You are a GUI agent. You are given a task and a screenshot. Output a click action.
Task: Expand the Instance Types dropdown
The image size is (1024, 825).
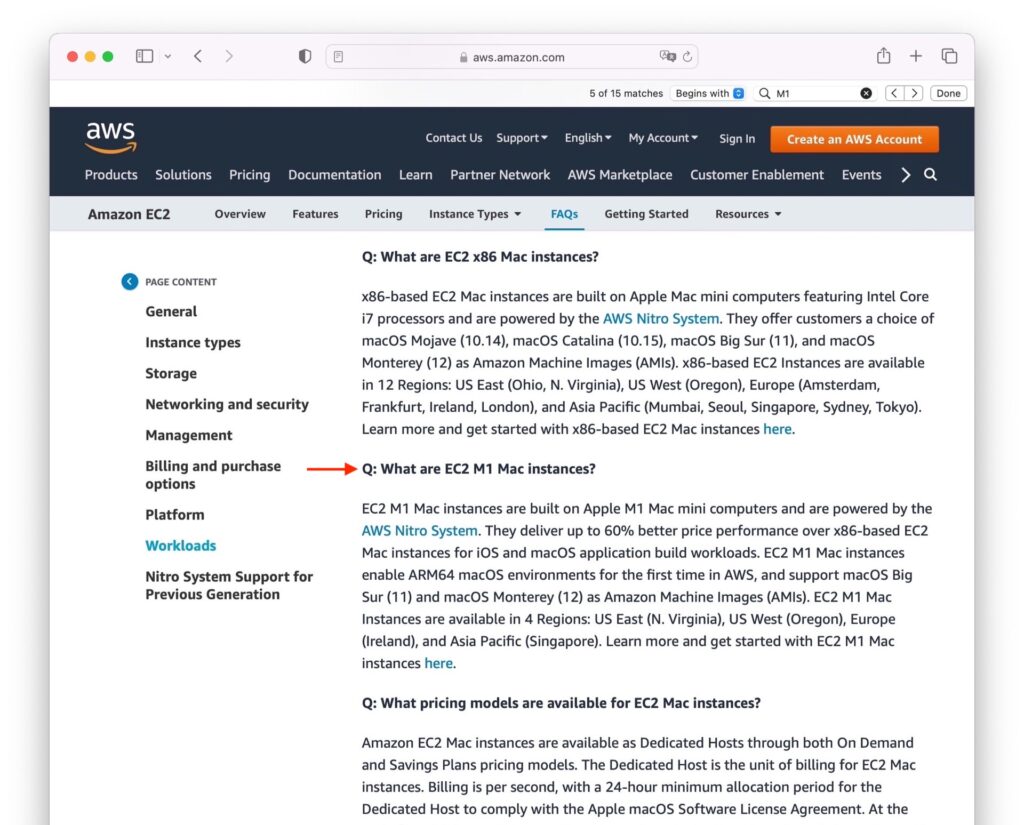tap(474, 213)
